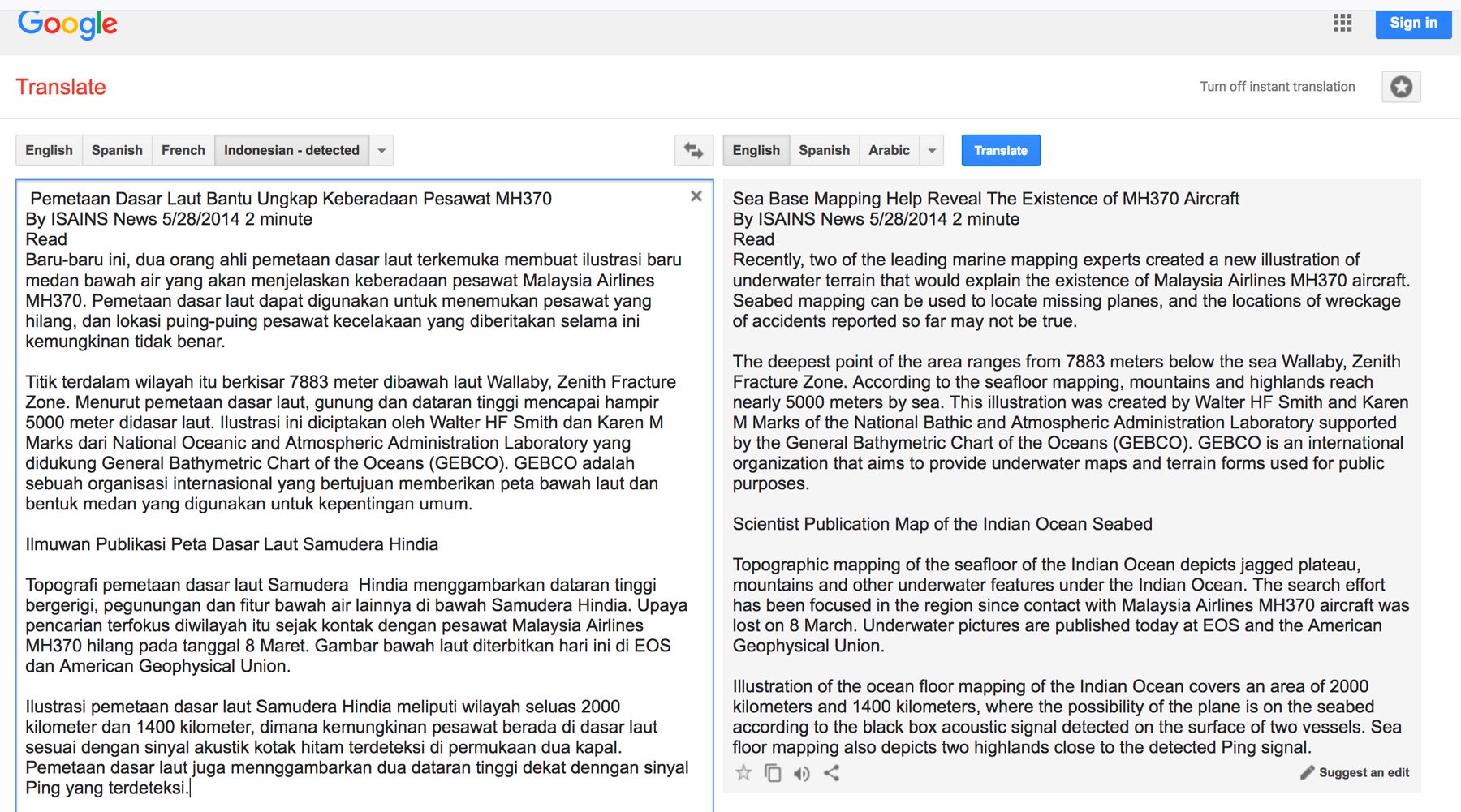1461x812 pixels.
Task: Click source line 'By ISAINS News 5/28/2014 2 minute'
Action: click(x=169, y=219)
